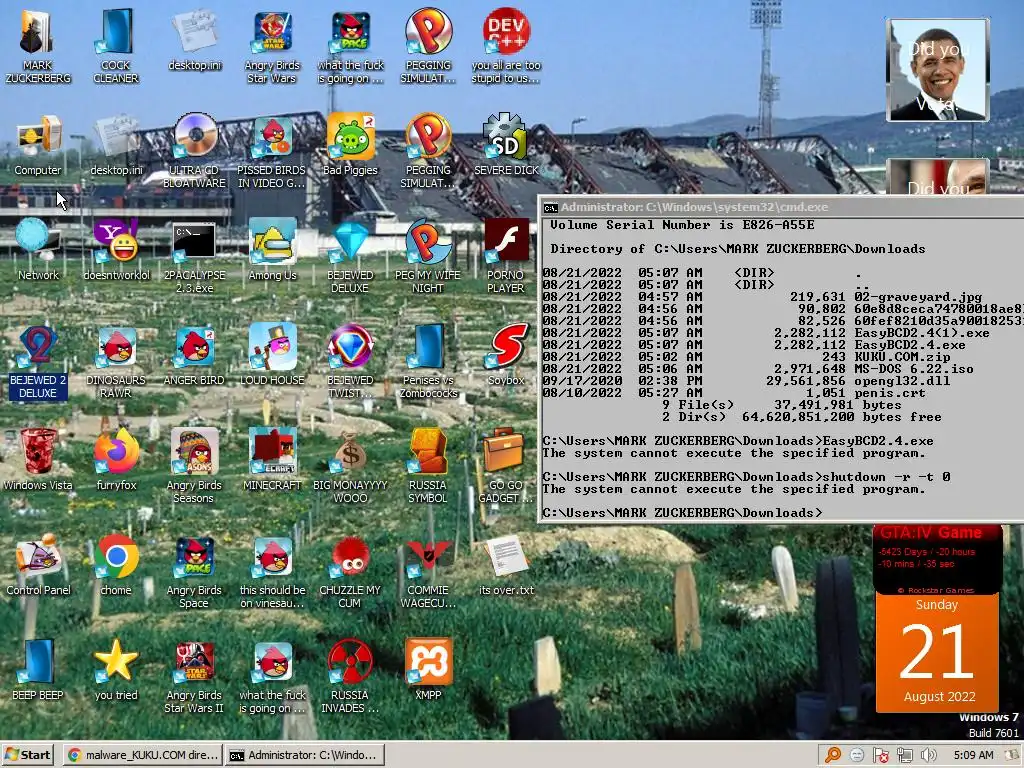Viewport: 1024px width, 768px height.
Task: Open the RUSSIA SYMBOL icon
Action: tap(428, 466)
